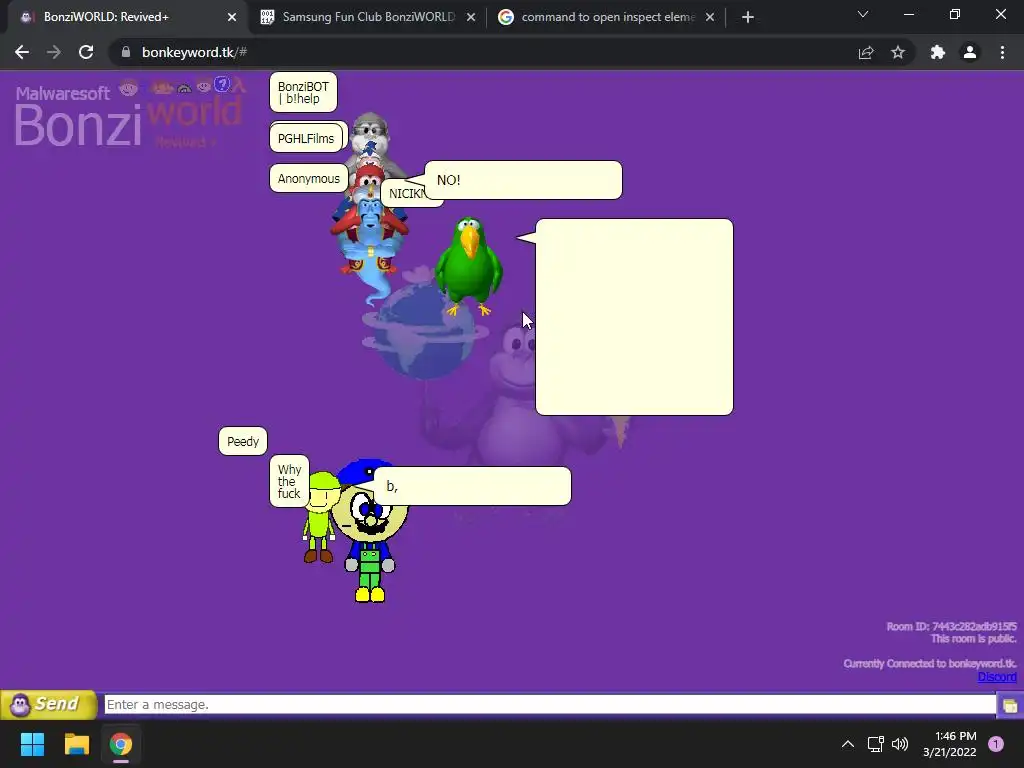Share this page via share icon

click(866, 52)
